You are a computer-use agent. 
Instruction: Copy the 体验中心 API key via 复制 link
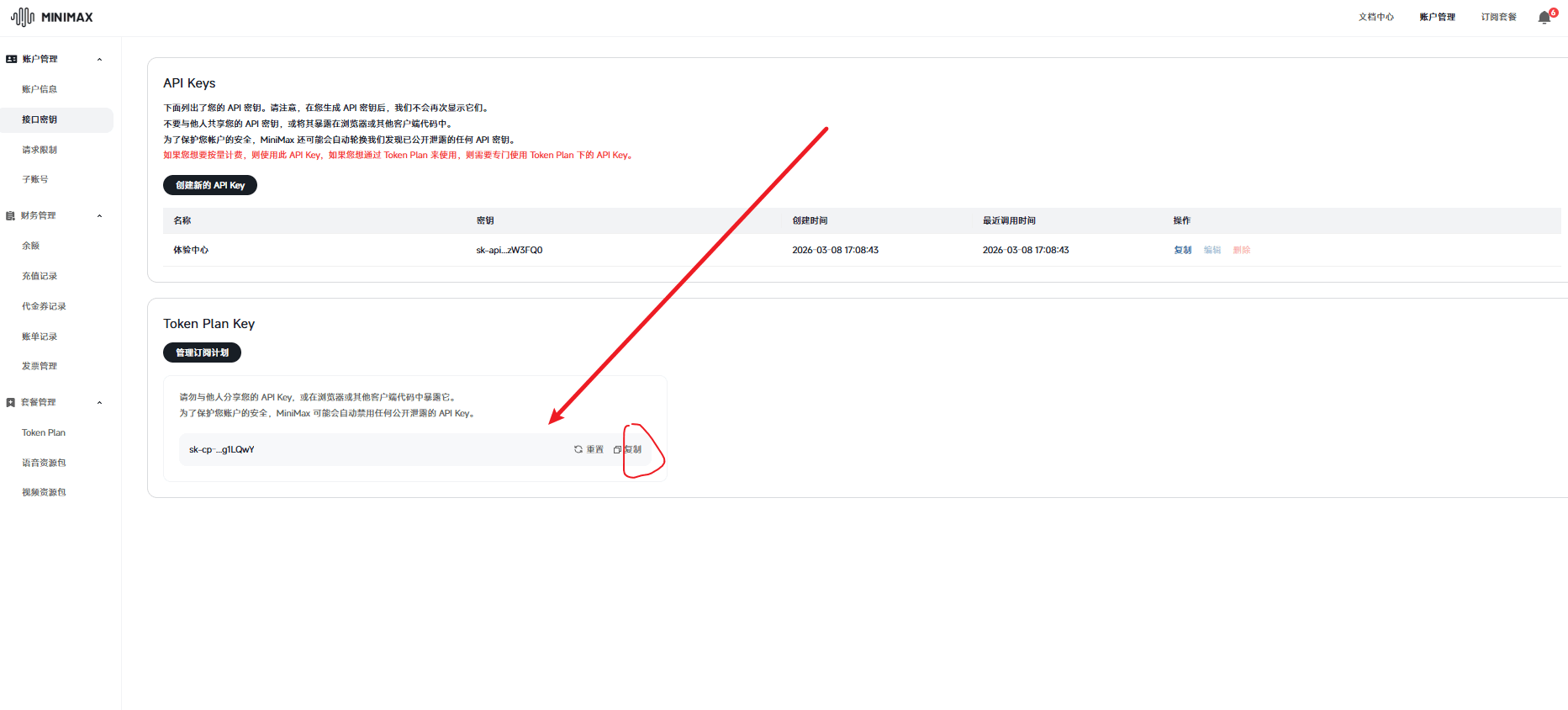click(1182, 250)
